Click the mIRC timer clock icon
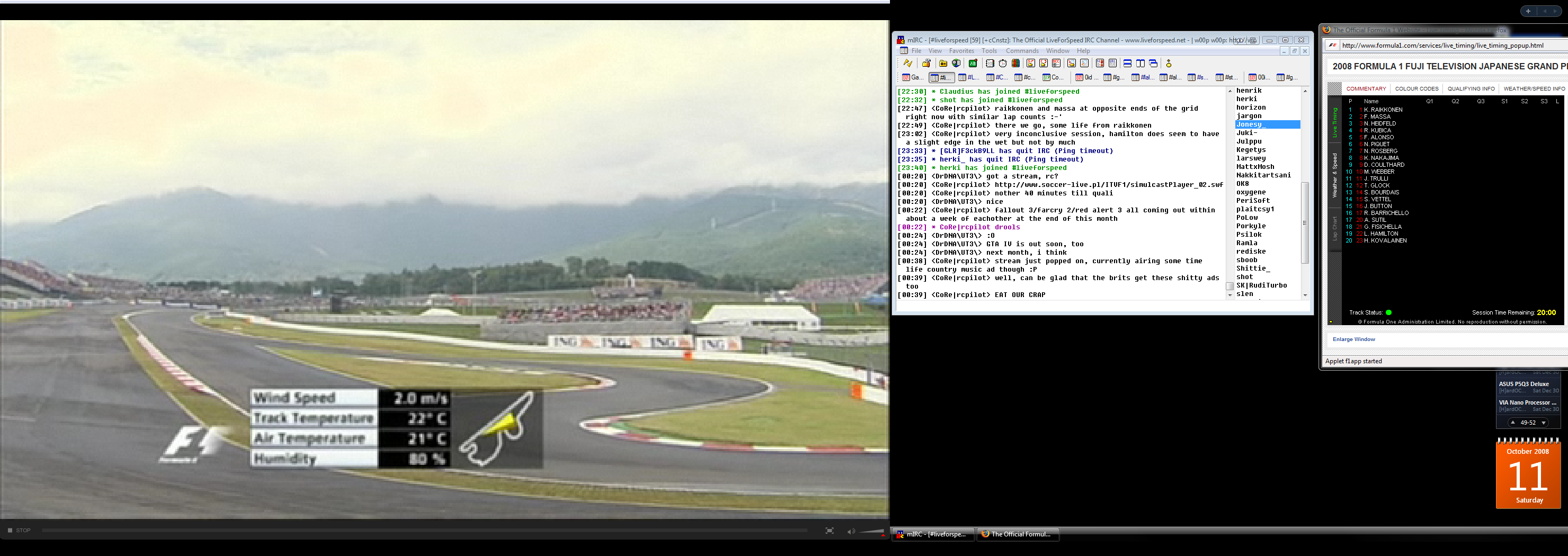The height and width of the screenshot is (556, 1568). coord(1003,63)
